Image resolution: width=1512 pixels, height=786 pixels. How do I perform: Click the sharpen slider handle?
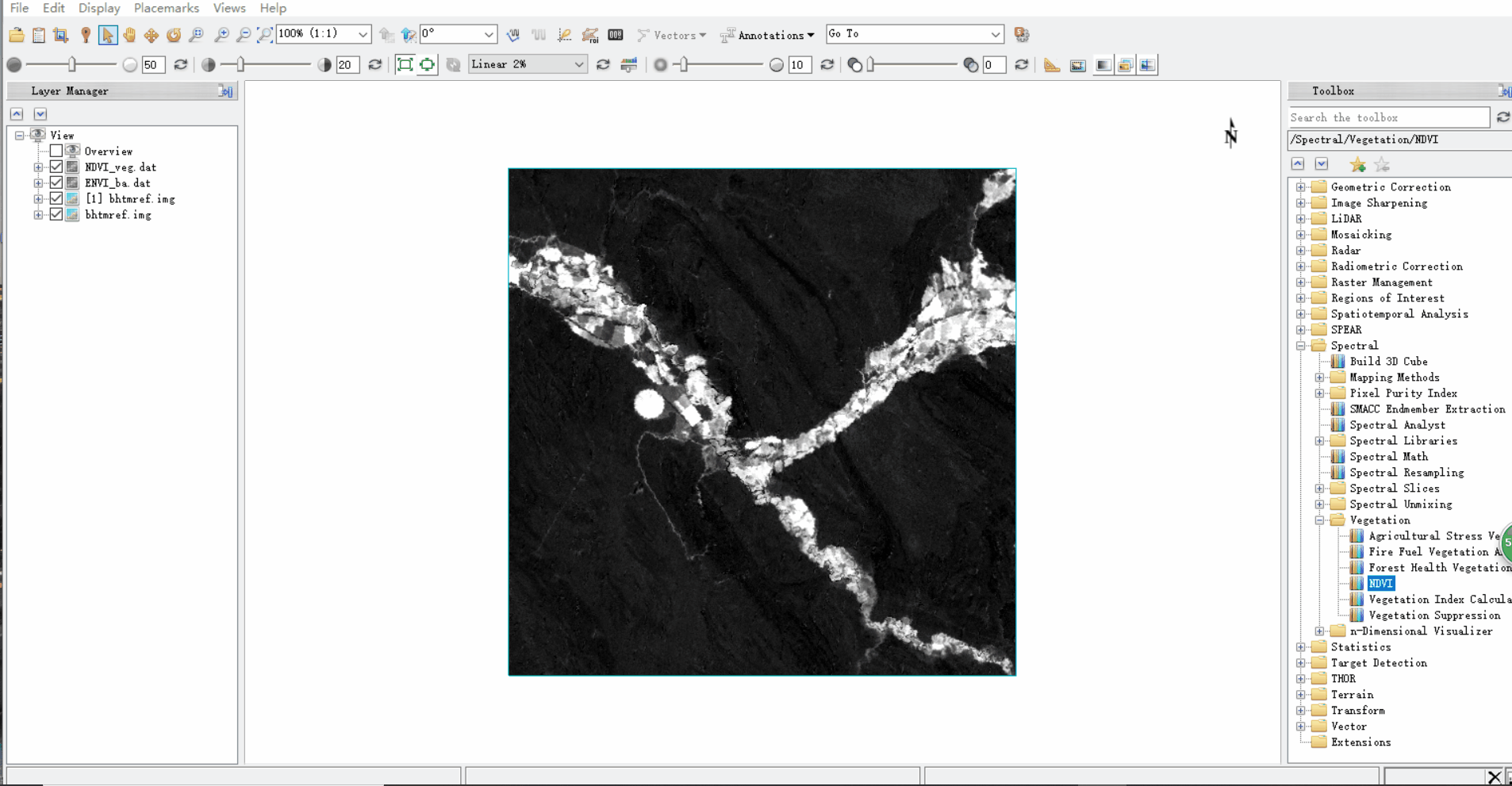pyautogui.click(x=684, y=64)
